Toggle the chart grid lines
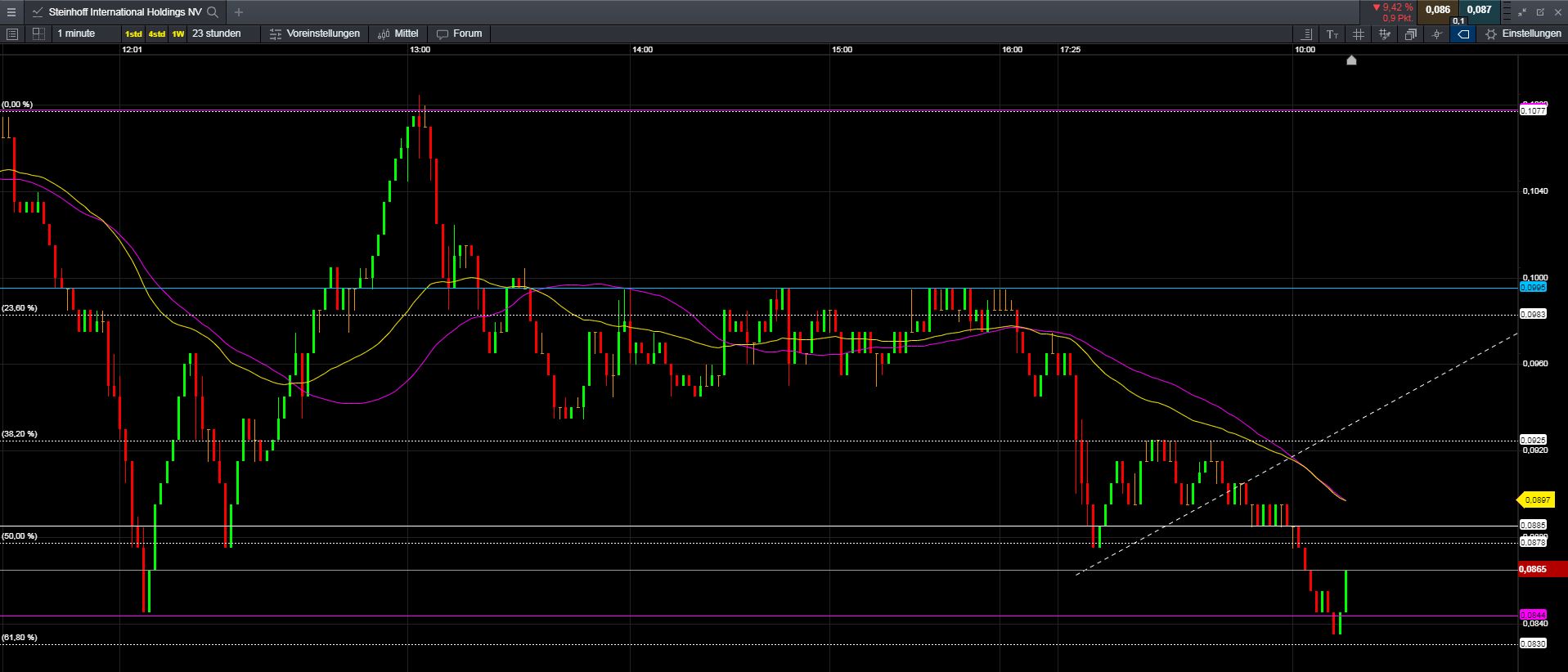This screenshot has width=1568, height=672. pyautogui.click(x=1359, y=34)
